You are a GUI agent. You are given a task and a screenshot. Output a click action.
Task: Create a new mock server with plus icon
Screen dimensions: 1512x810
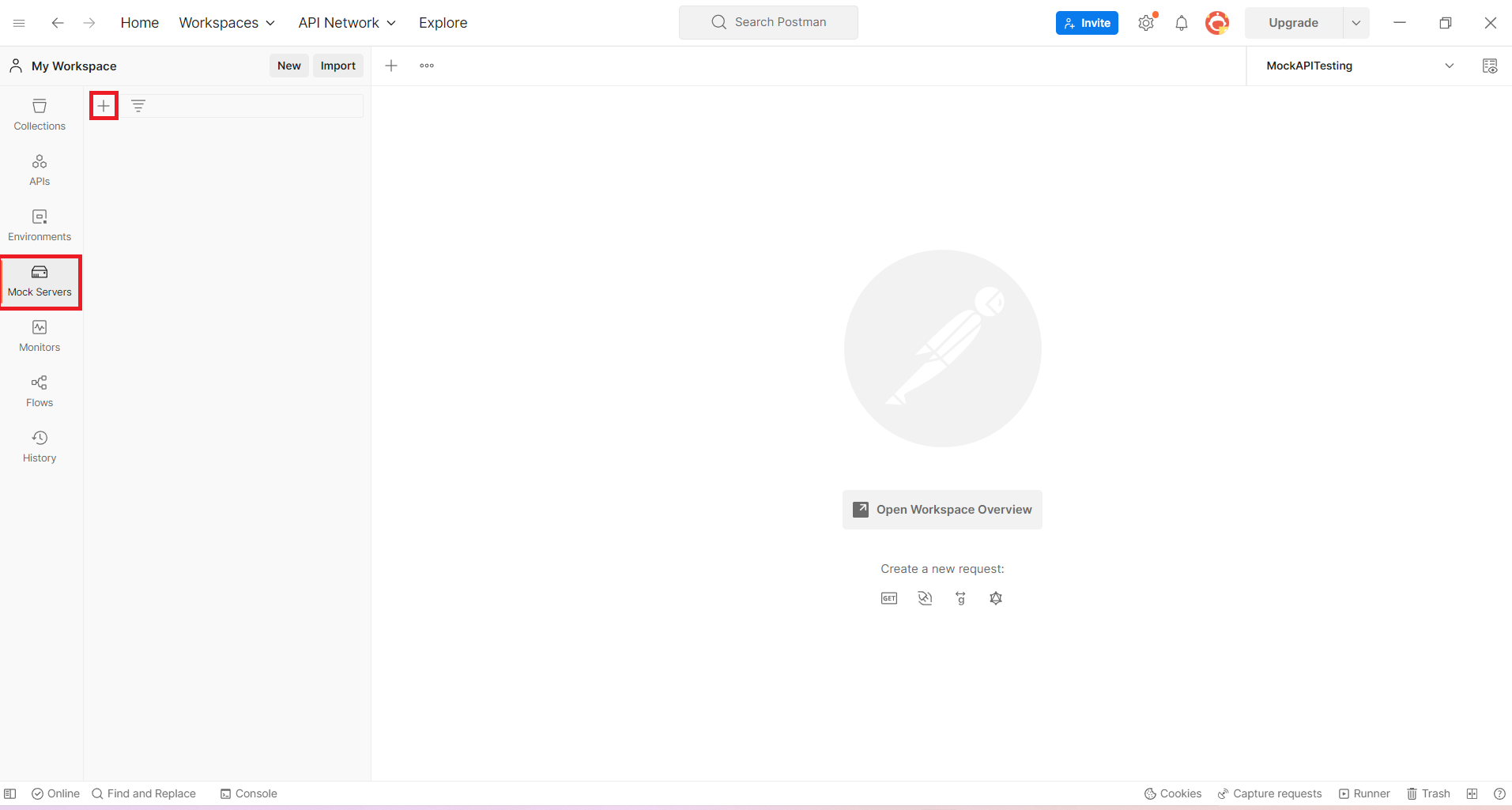[x=104, y=106]
